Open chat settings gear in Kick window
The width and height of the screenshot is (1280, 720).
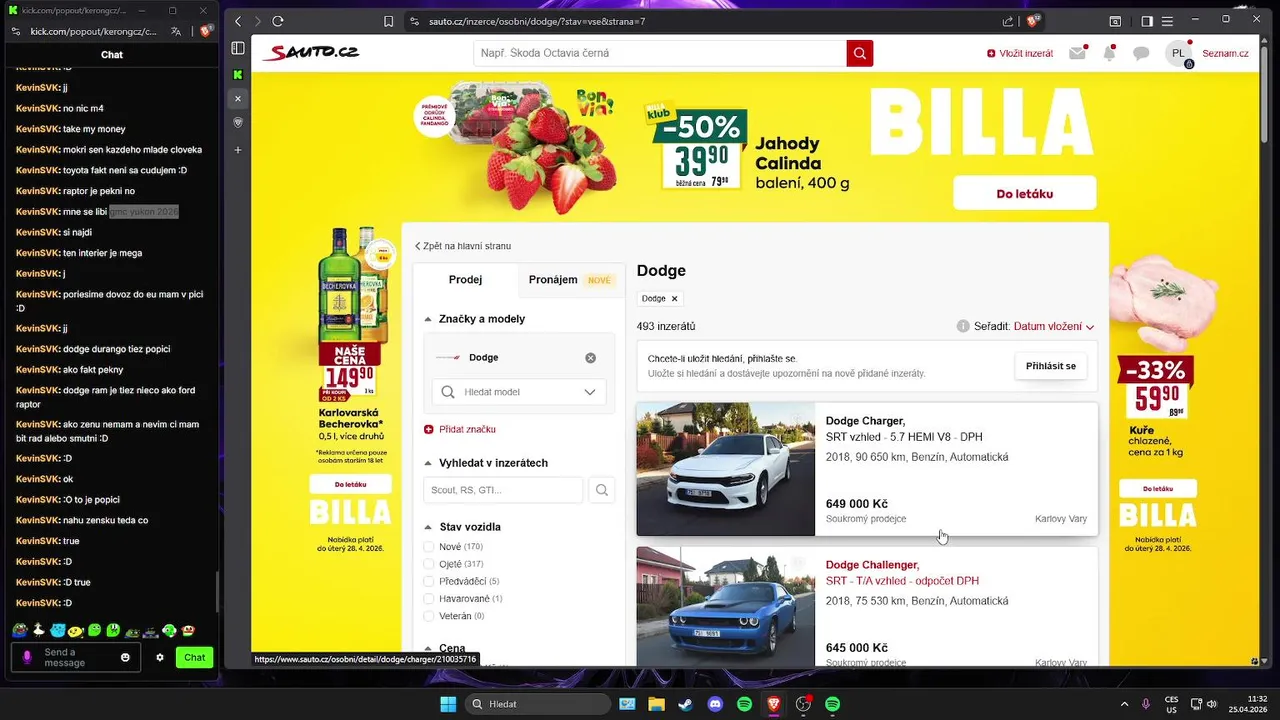click(160, 657)
